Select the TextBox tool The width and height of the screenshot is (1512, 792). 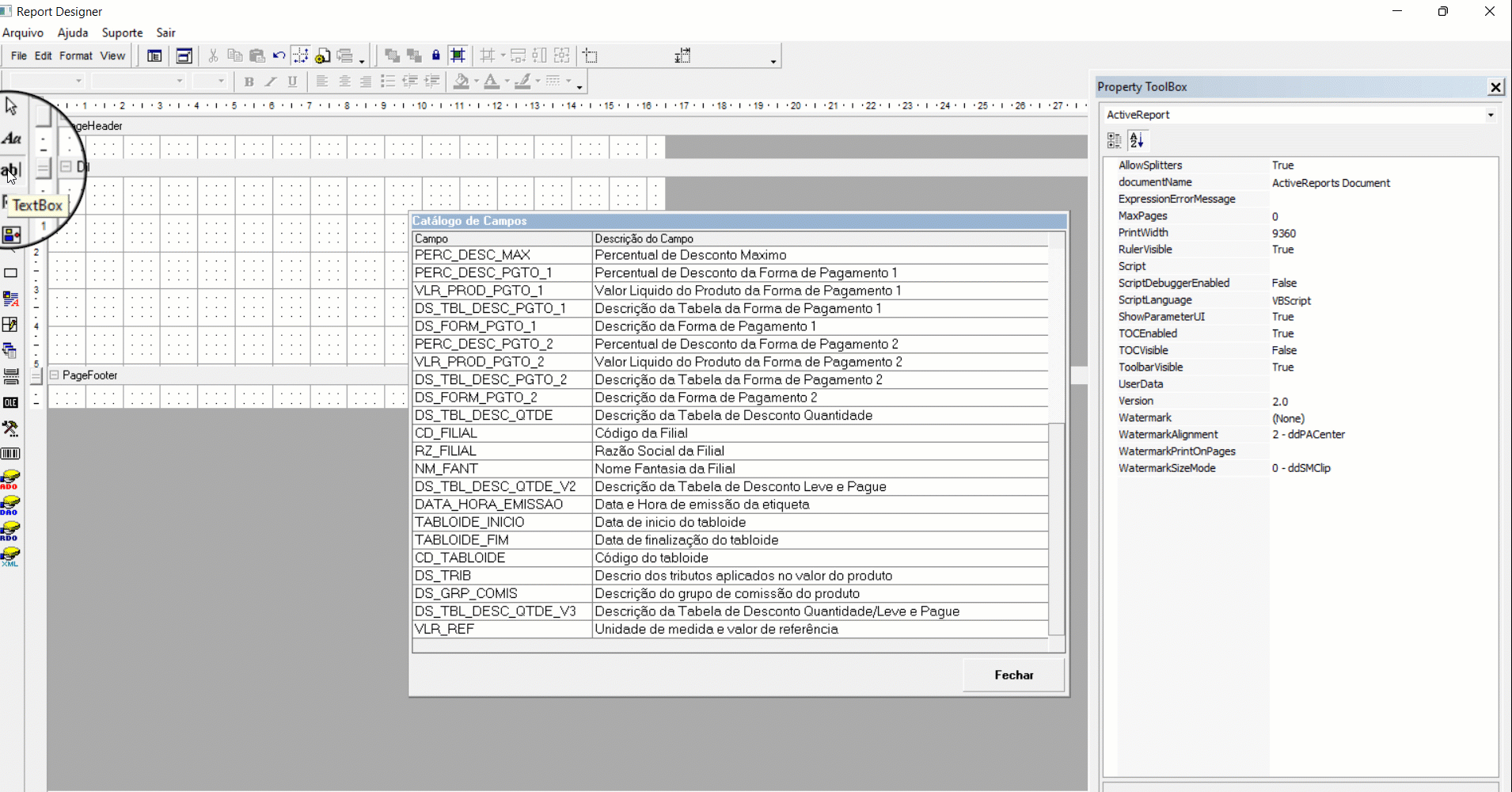click(10, 169)
